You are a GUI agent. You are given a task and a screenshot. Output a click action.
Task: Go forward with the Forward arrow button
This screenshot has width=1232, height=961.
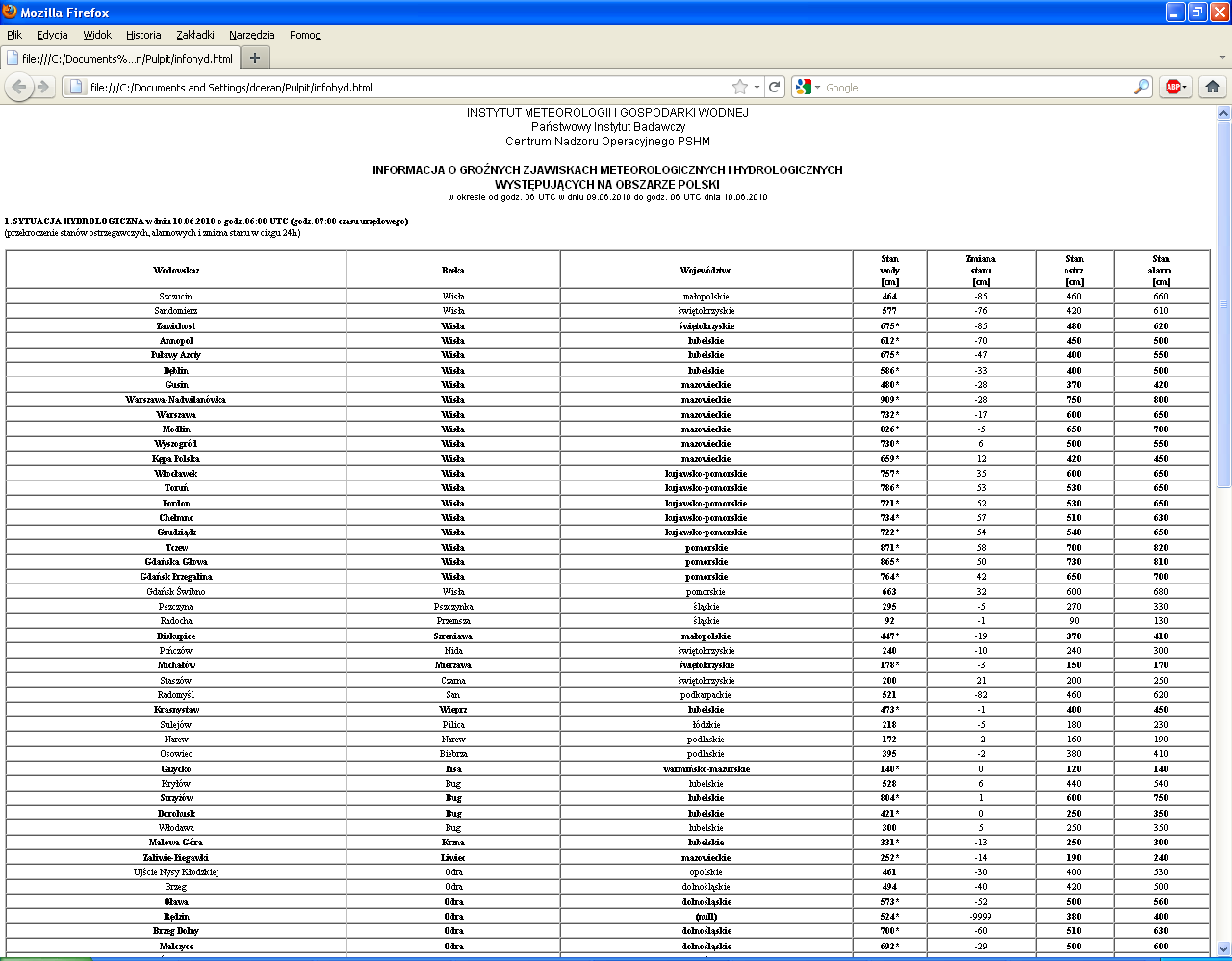[x=42, y=87]
